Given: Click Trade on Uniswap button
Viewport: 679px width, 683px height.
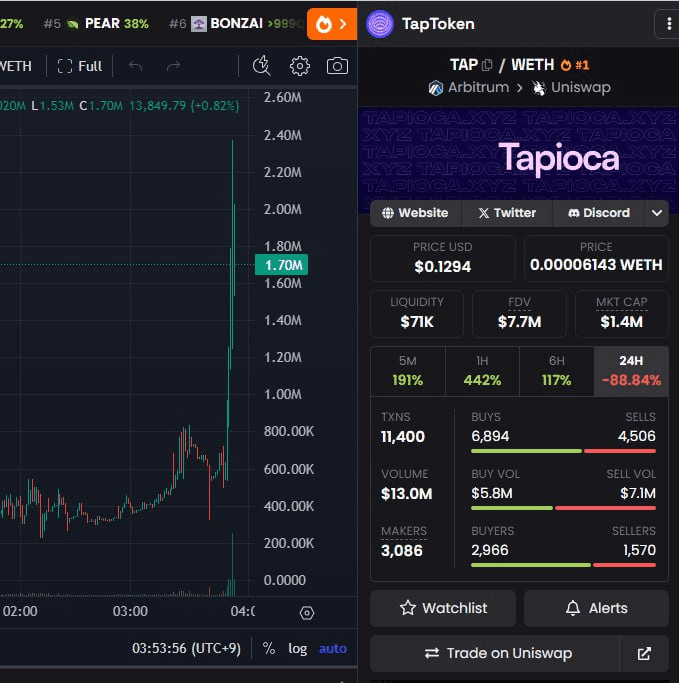Looking at the screenshot, I should point(495,653).
